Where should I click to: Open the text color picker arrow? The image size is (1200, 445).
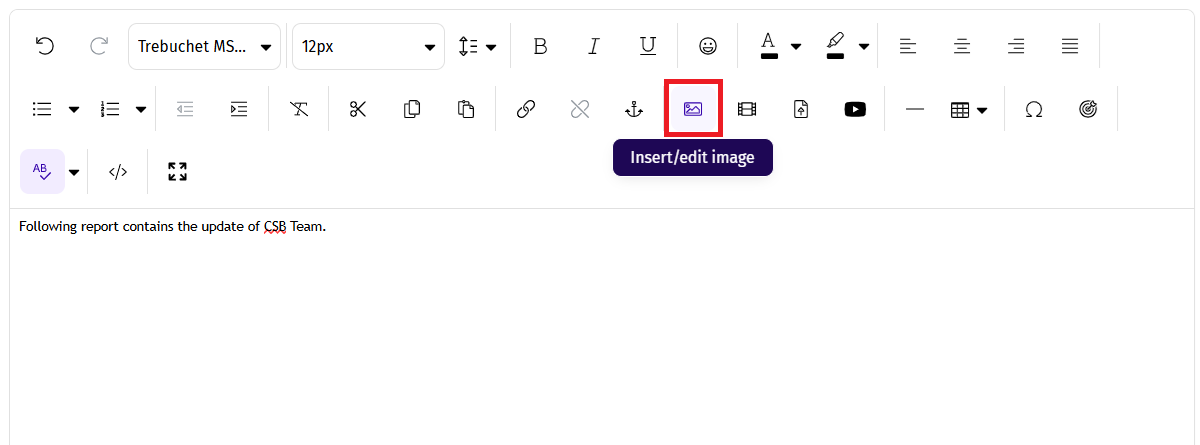point(796,46)
